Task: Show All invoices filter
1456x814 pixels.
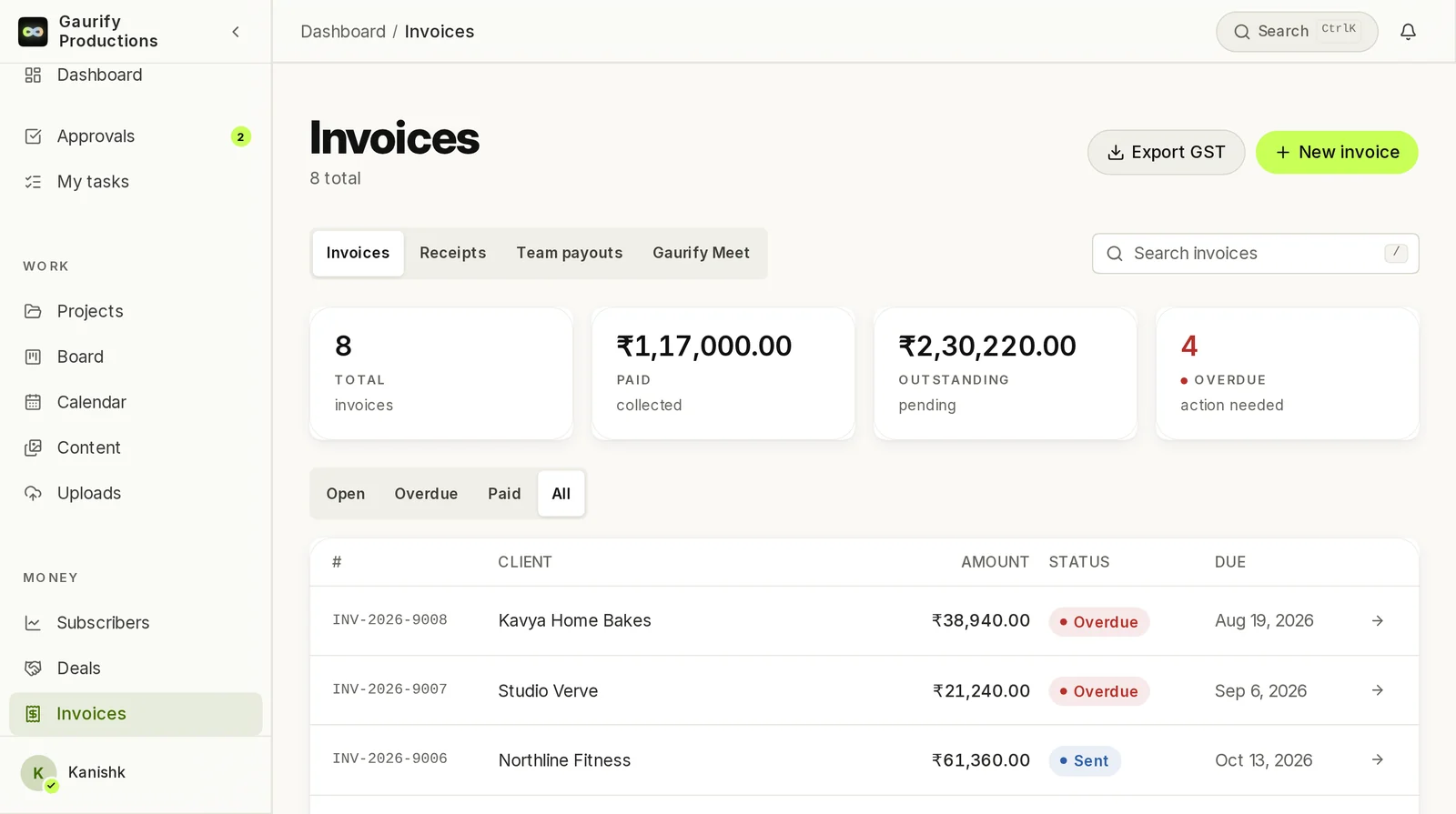Action: [x=561, y=494]
